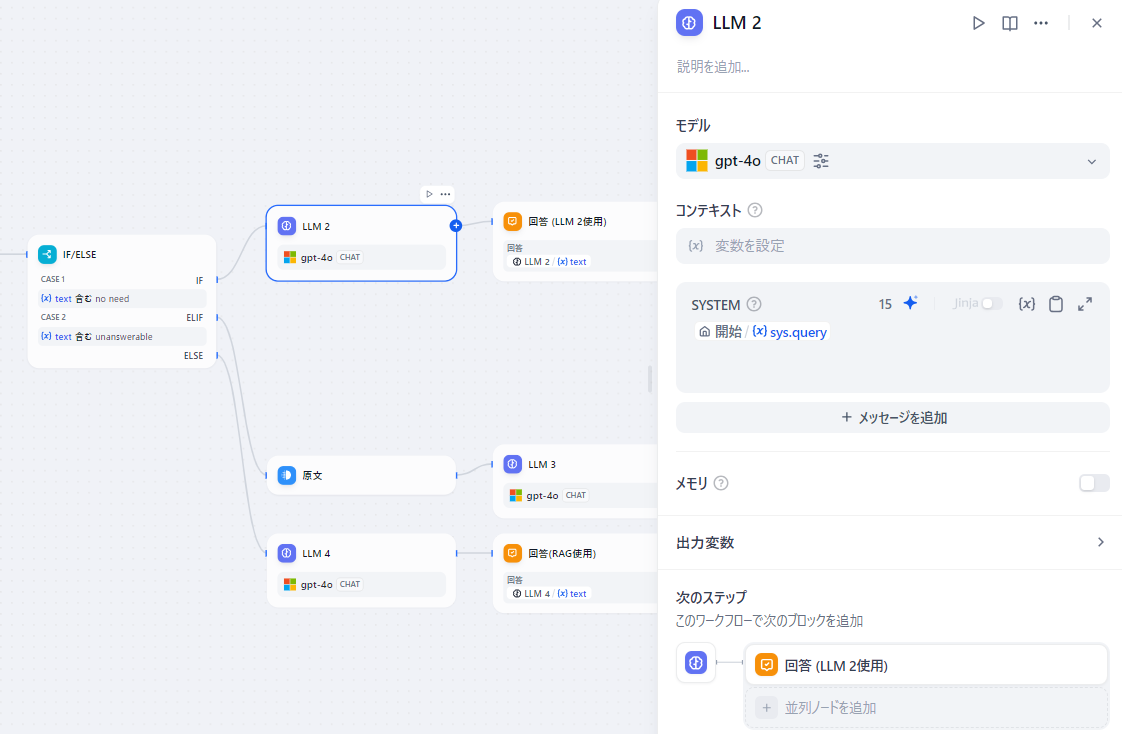Set context variable input field
Image resolution: width=1122 pixels, height=734 pixels.
pos(892,246)
